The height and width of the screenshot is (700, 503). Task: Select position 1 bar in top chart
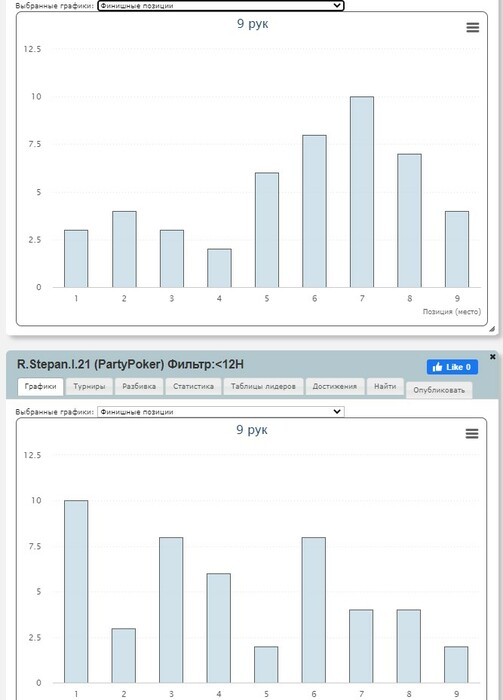tap(76, 258)
